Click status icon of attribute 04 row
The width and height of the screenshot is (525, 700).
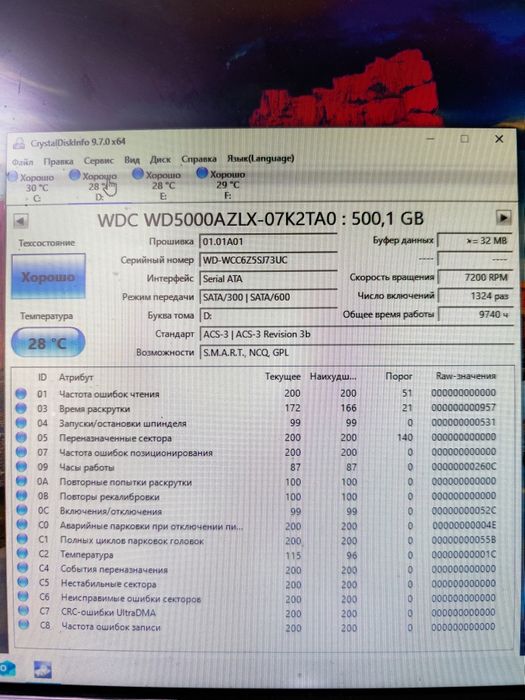[21, 423]
